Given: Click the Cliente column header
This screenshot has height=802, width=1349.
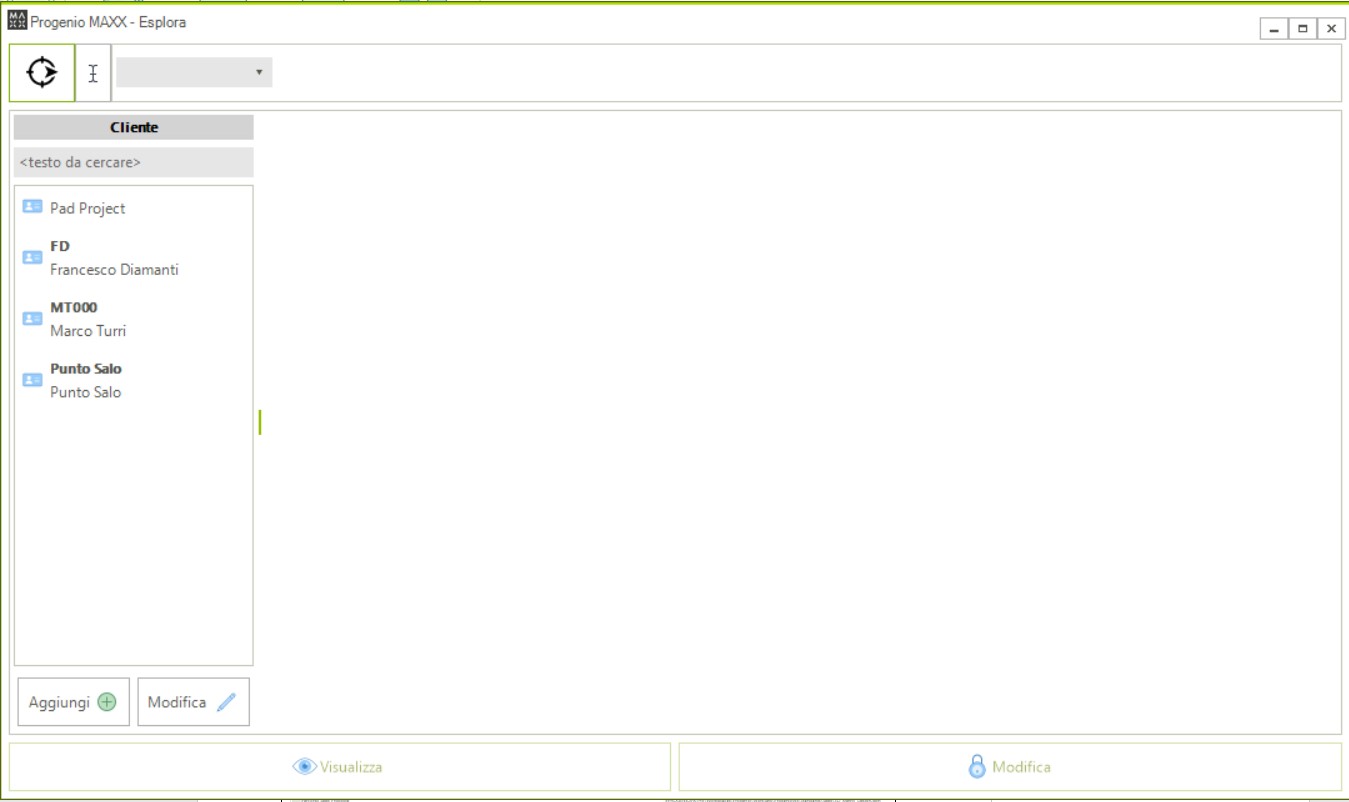Looking at the screenshot, I should coord(134,127).
